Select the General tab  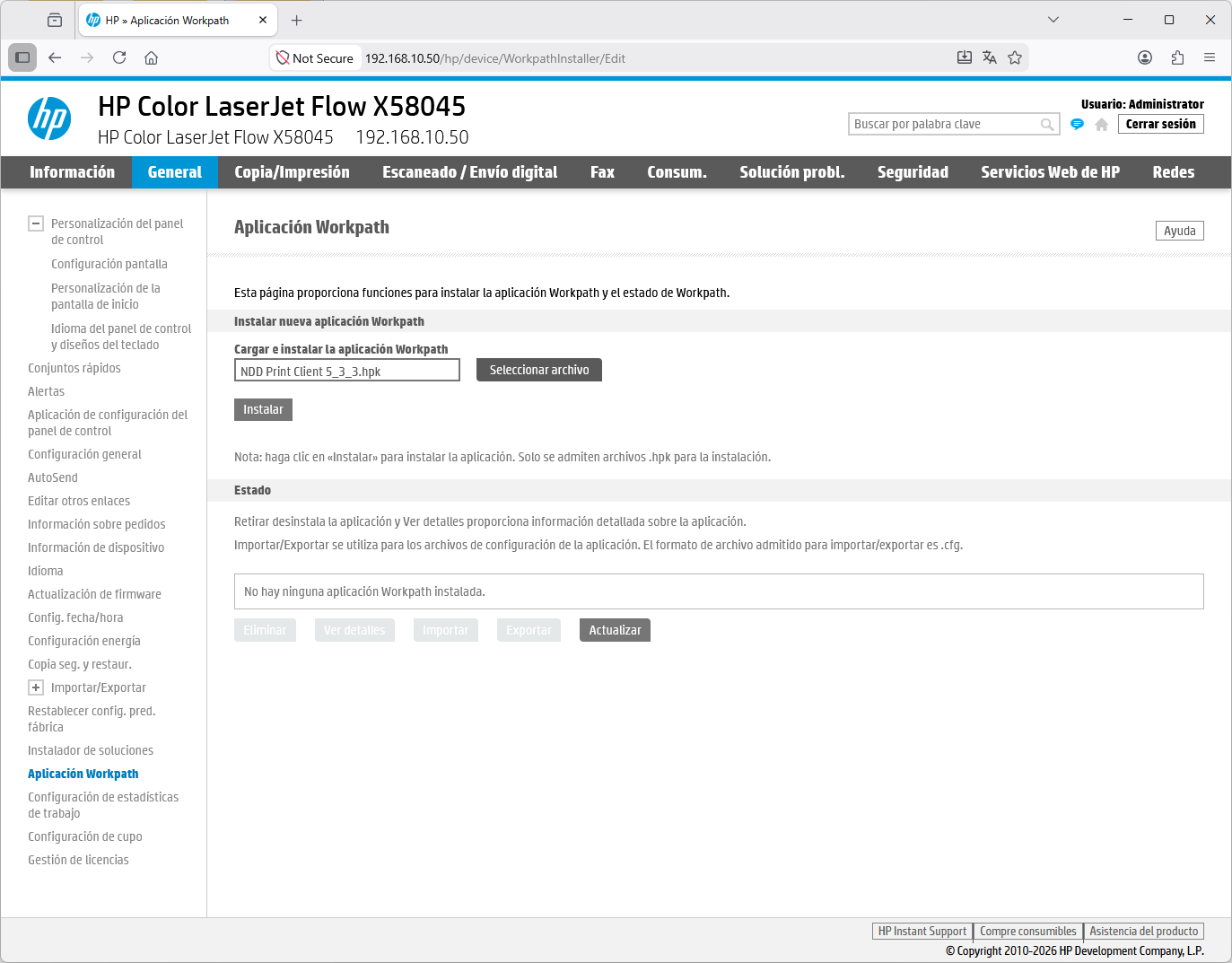[x=175, y=172]
